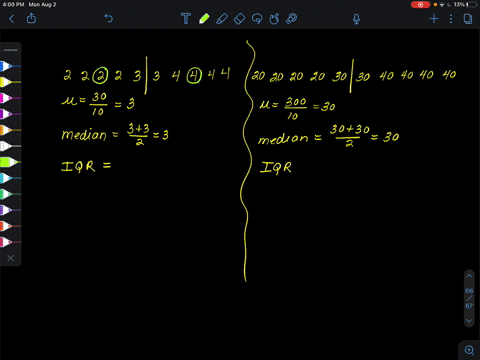Tap the 66/67 page indicator
Image resolution: width=480 pixels, height=360 pixels.
(469, 298)
